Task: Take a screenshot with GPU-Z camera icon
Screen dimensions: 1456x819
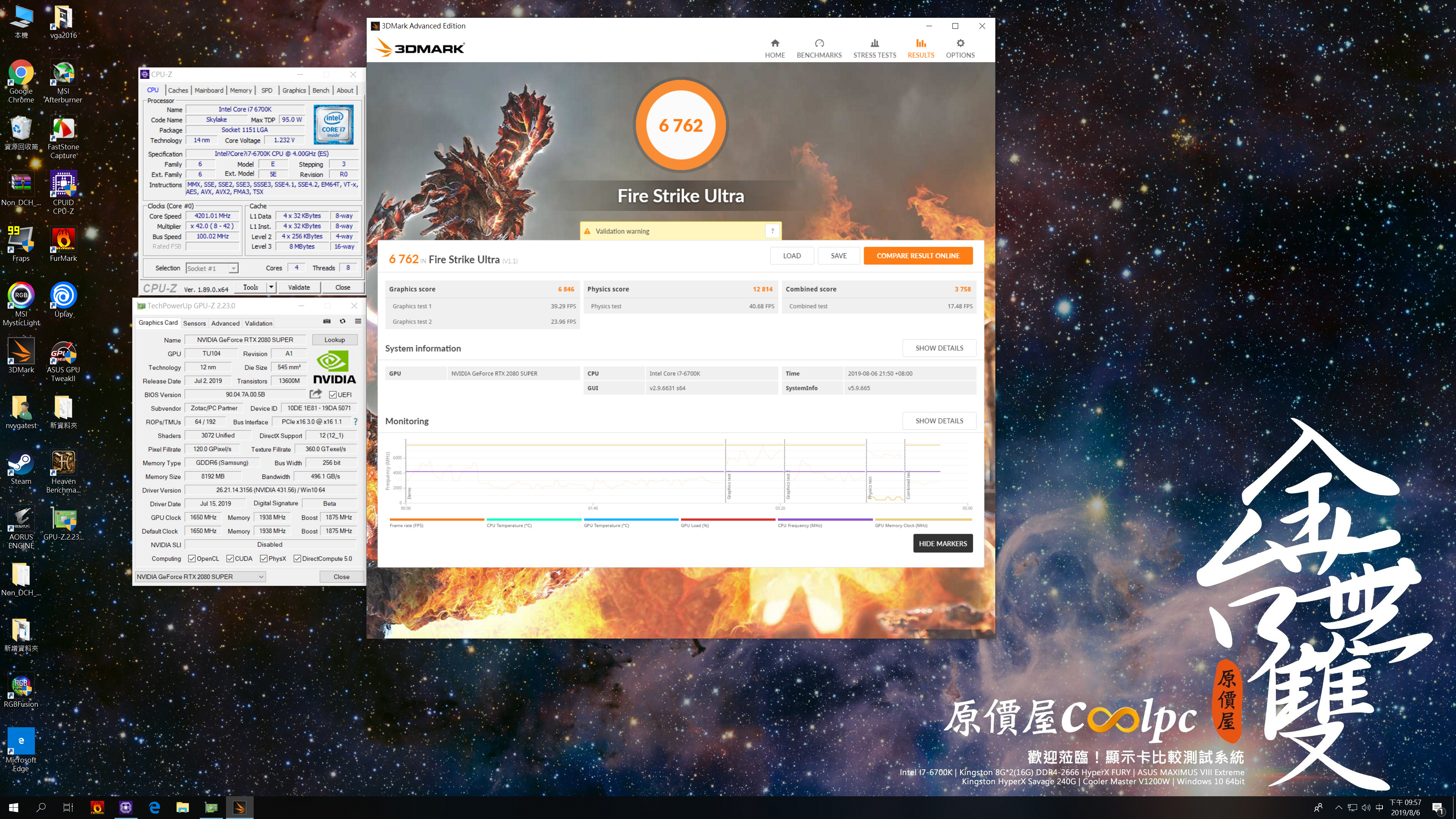Action: click(327, 321)
